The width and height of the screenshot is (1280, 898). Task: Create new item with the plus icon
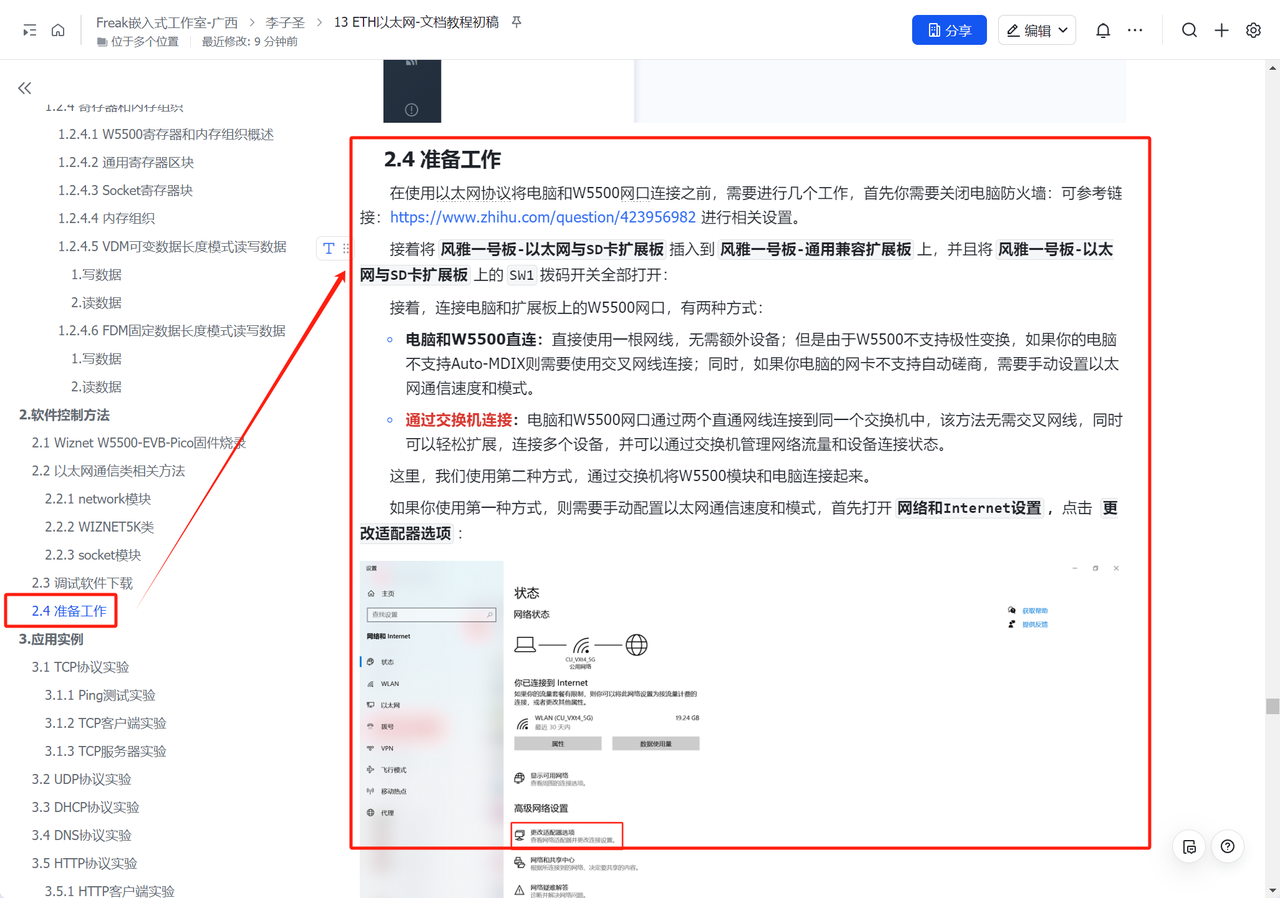tap(1221, 31)
